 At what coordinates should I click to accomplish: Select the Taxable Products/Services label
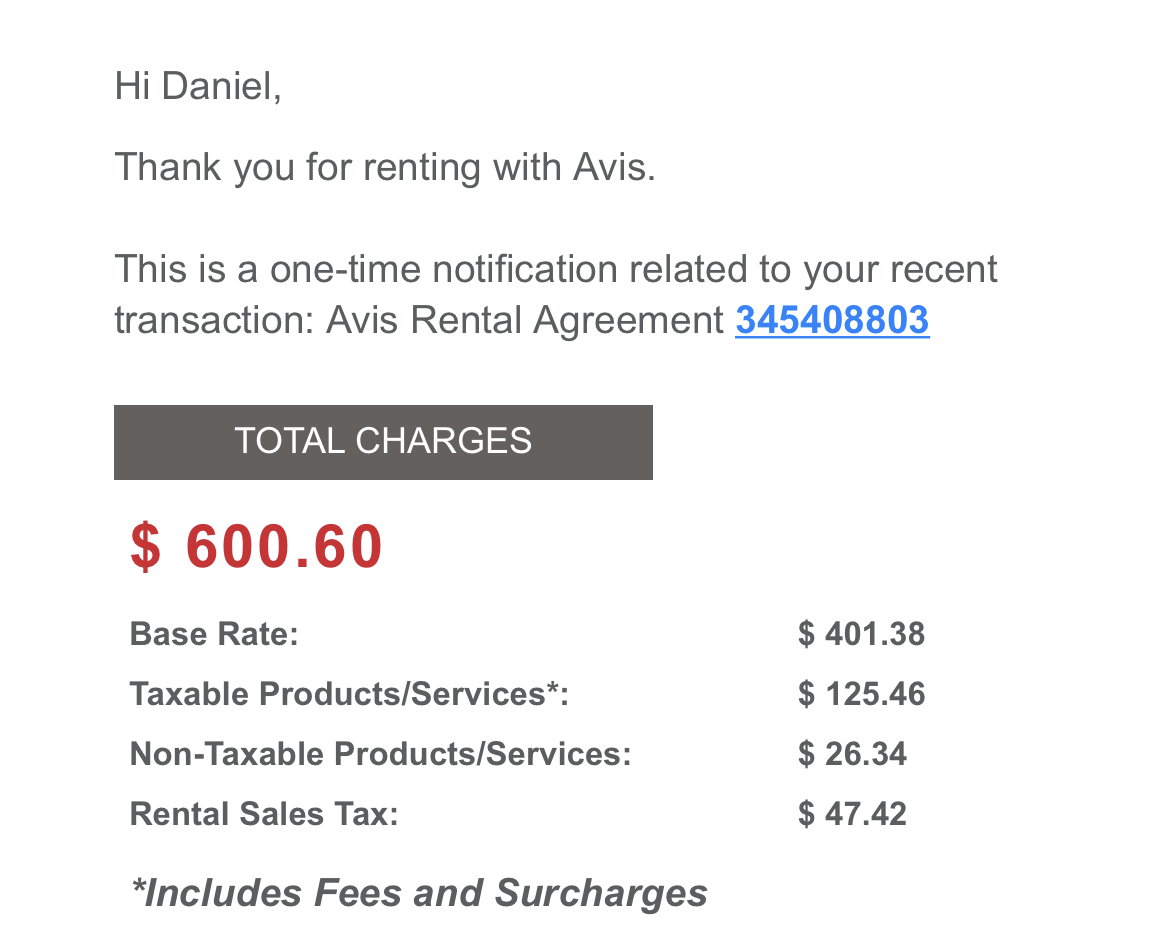[x=349, y=694]
